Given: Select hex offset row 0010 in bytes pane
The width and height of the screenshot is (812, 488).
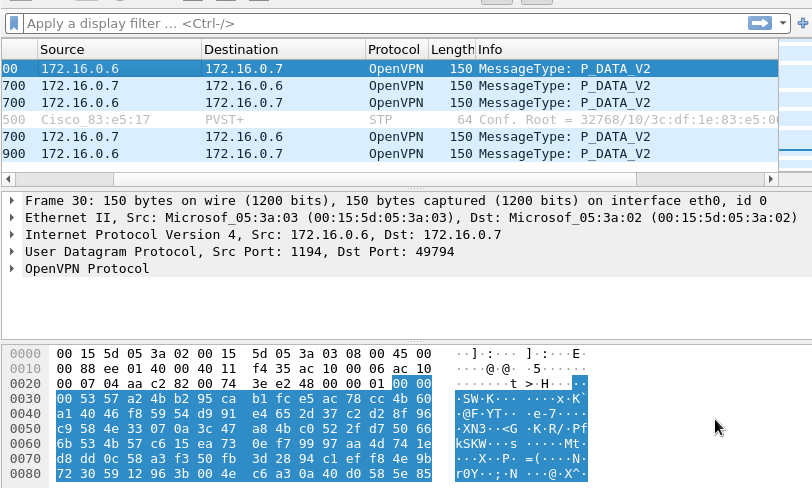Looking at the screenshot, I should (26, 371).
